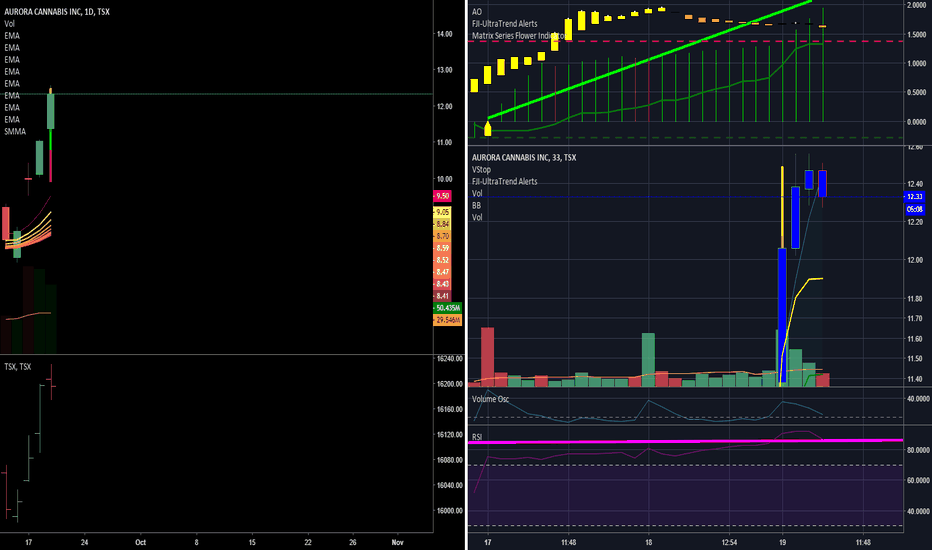Select the BB indicator label

(x=476, y=205)
